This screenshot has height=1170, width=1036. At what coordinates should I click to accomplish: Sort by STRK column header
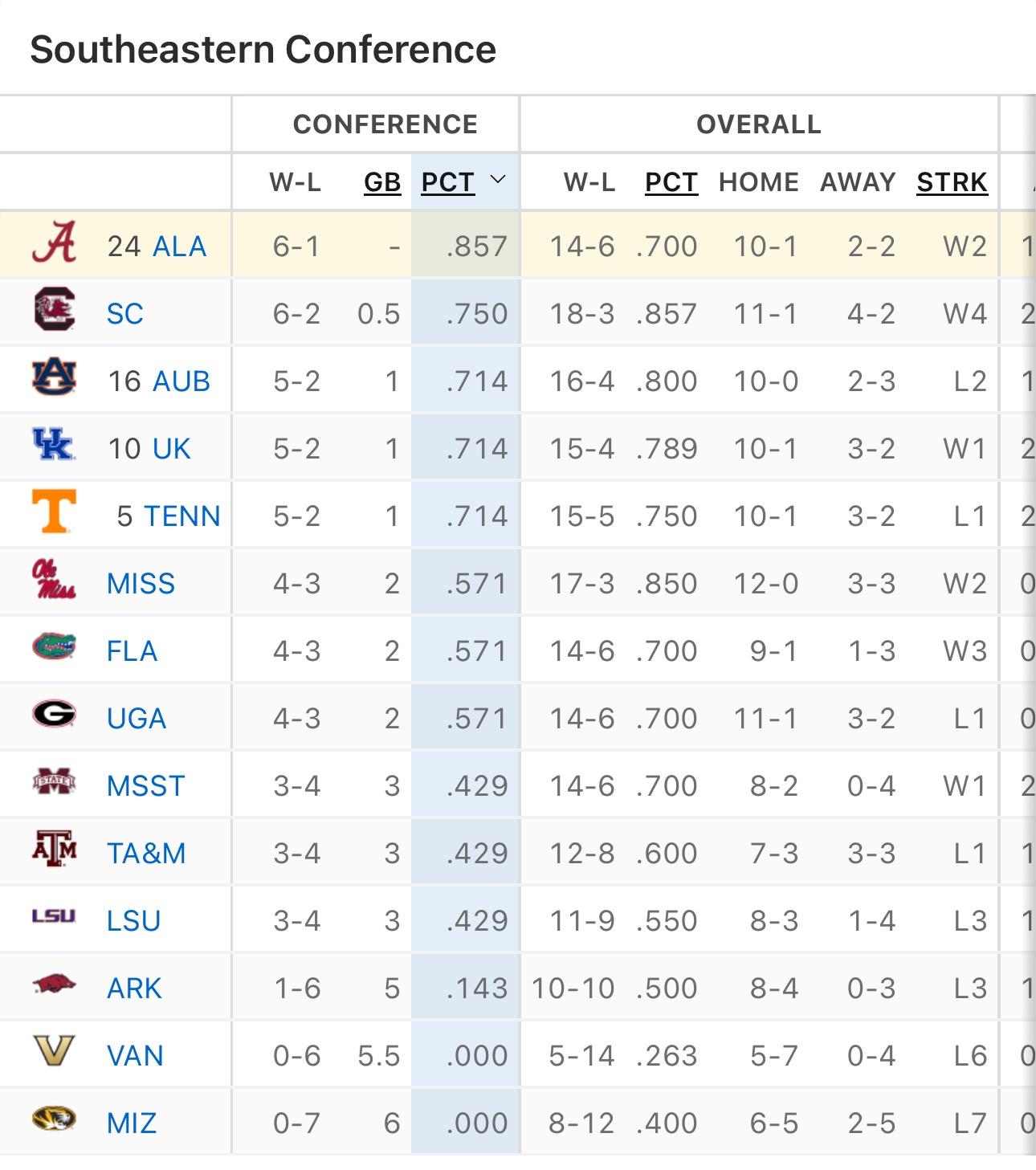pyautogui.click(x=952, y=182)
